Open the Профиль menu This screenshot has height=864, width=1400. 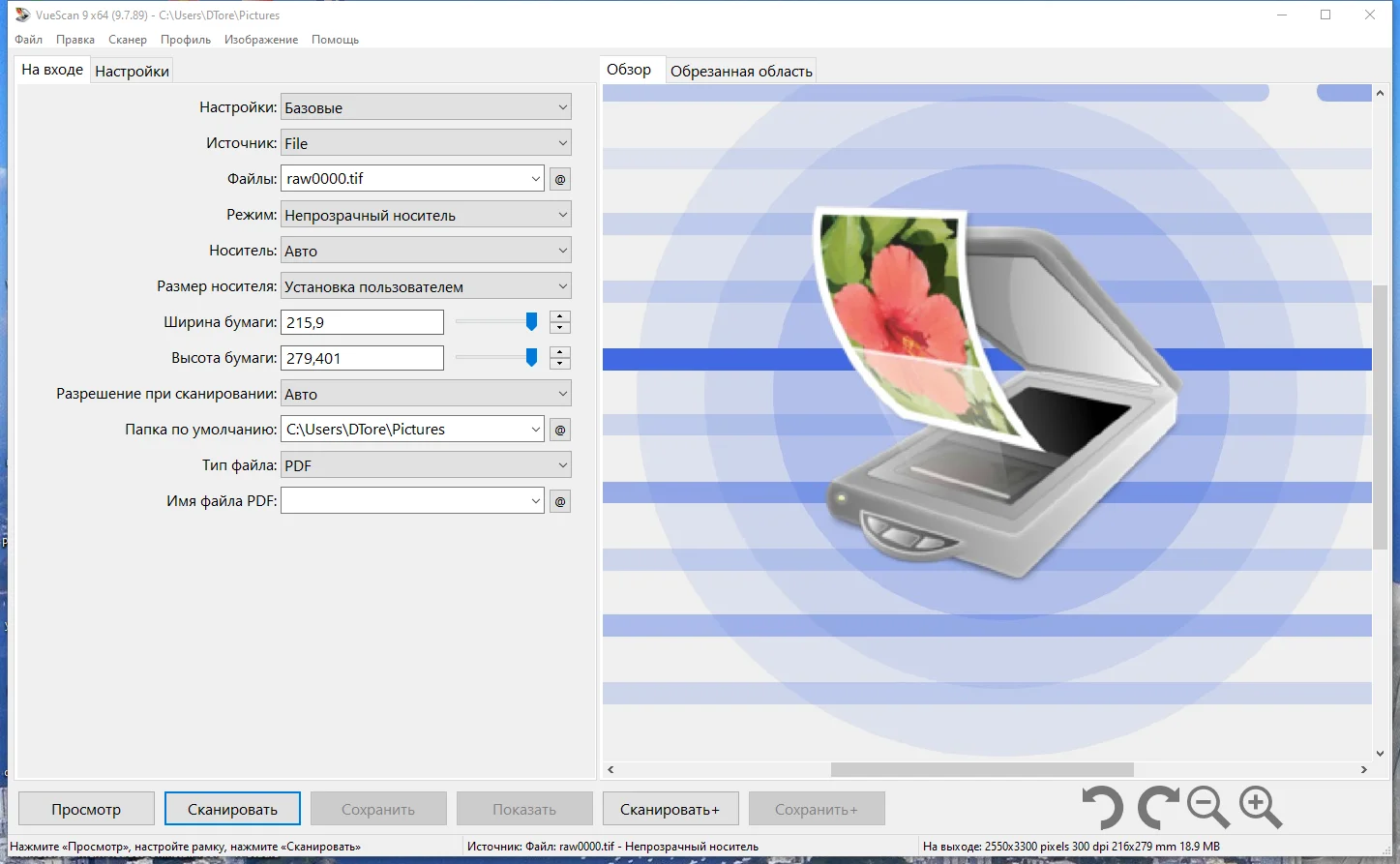click(x=186, y=40)
